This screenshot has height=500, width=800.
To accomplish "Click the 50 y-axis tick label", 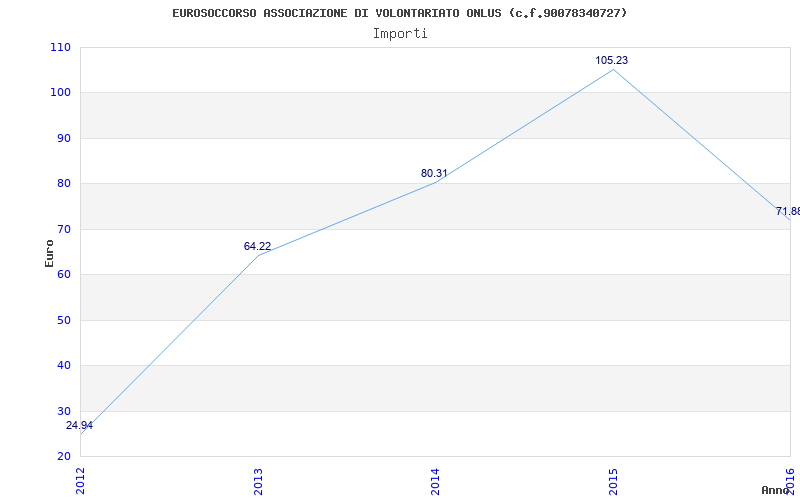I will click(63, 320).
